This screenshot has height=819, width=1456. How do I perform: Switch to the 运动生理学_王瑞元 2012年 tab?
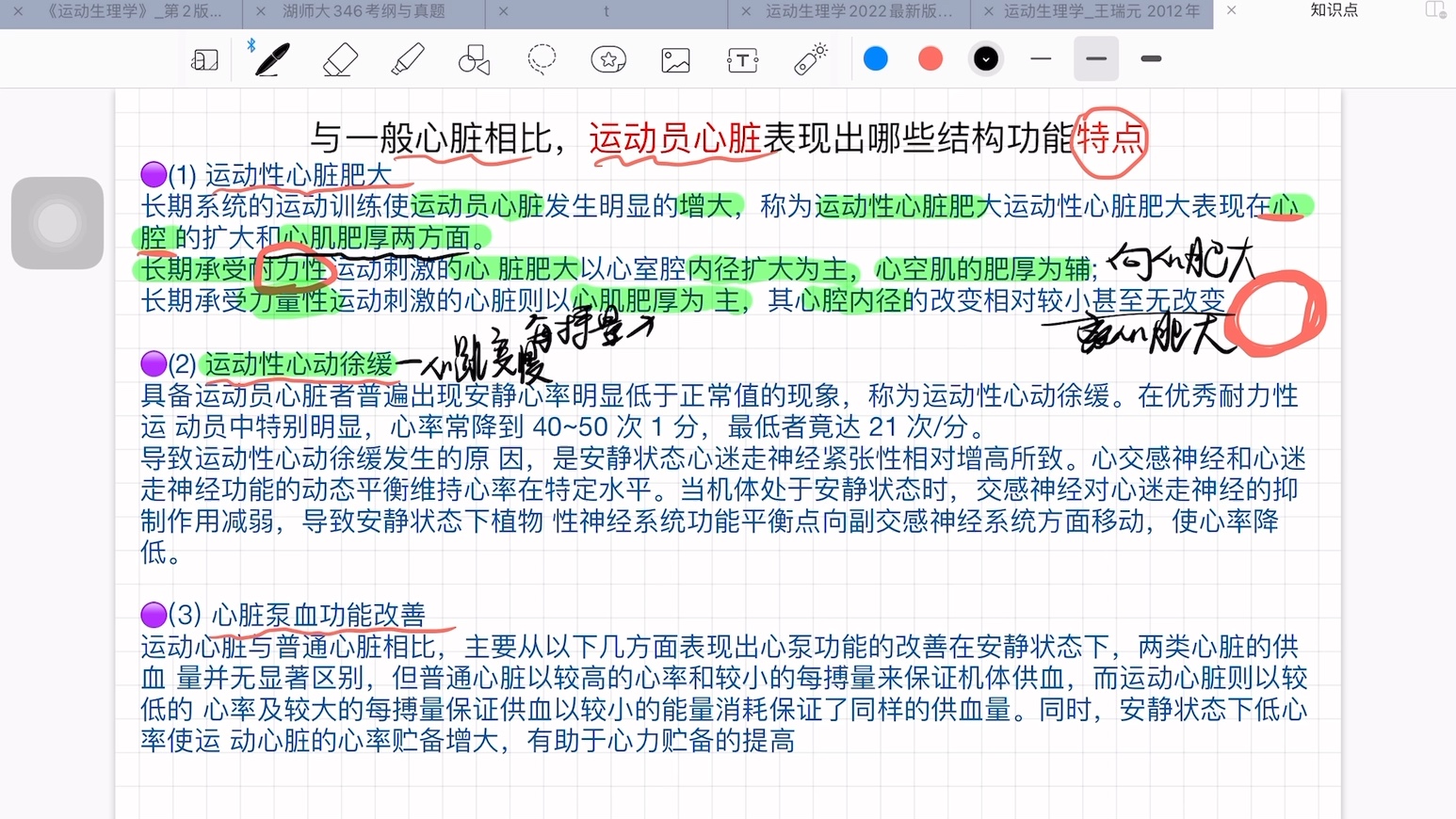point(1102,11)
